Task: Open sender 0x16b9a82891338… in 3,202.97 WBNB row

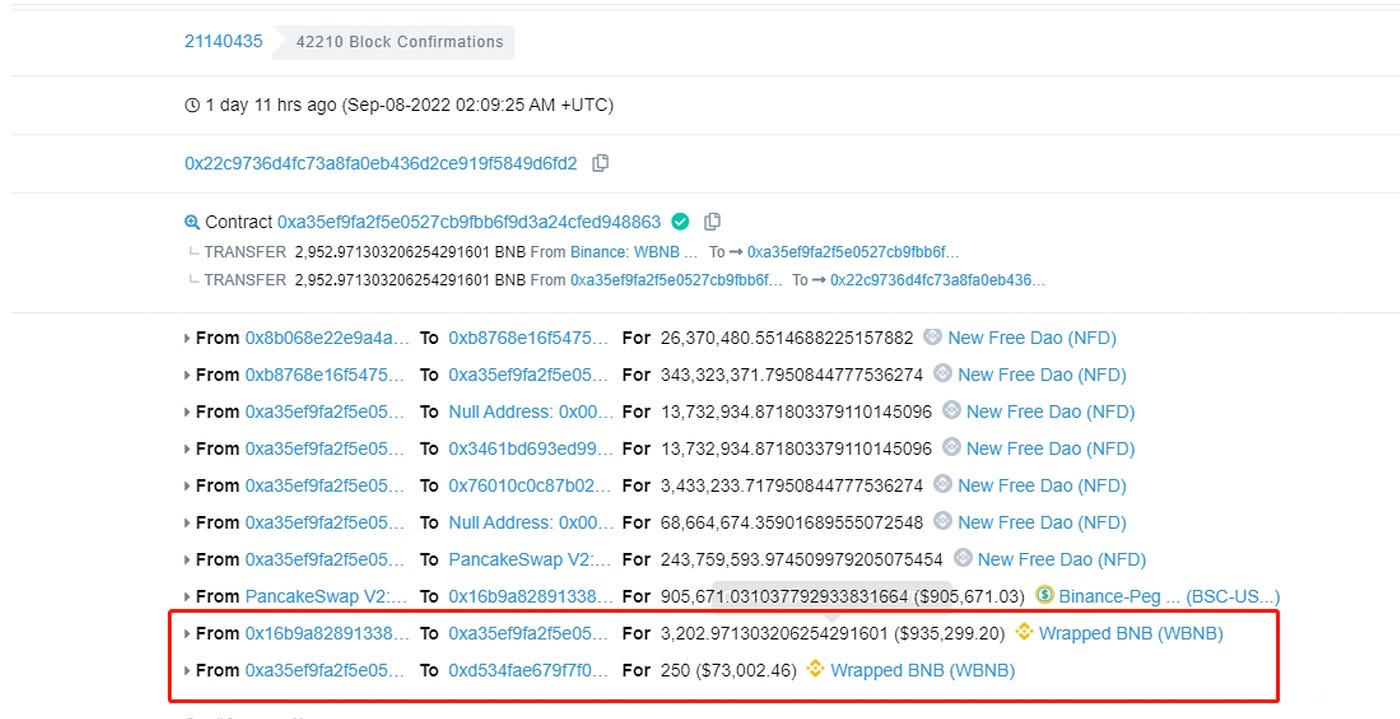Action: (327, 634)
